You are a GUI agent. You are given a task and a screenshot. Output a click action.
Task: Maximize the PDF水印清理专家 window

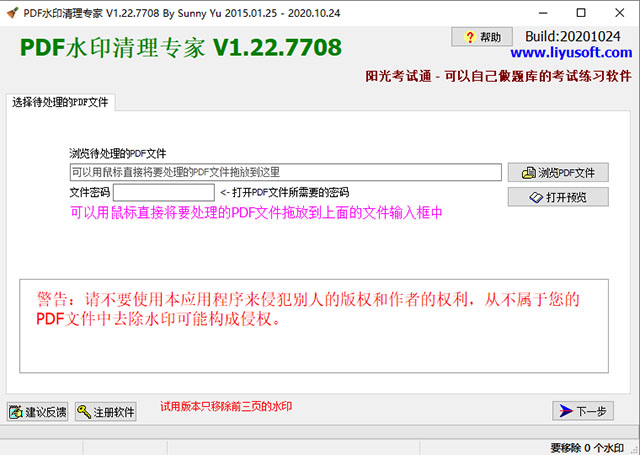[581, 13]
